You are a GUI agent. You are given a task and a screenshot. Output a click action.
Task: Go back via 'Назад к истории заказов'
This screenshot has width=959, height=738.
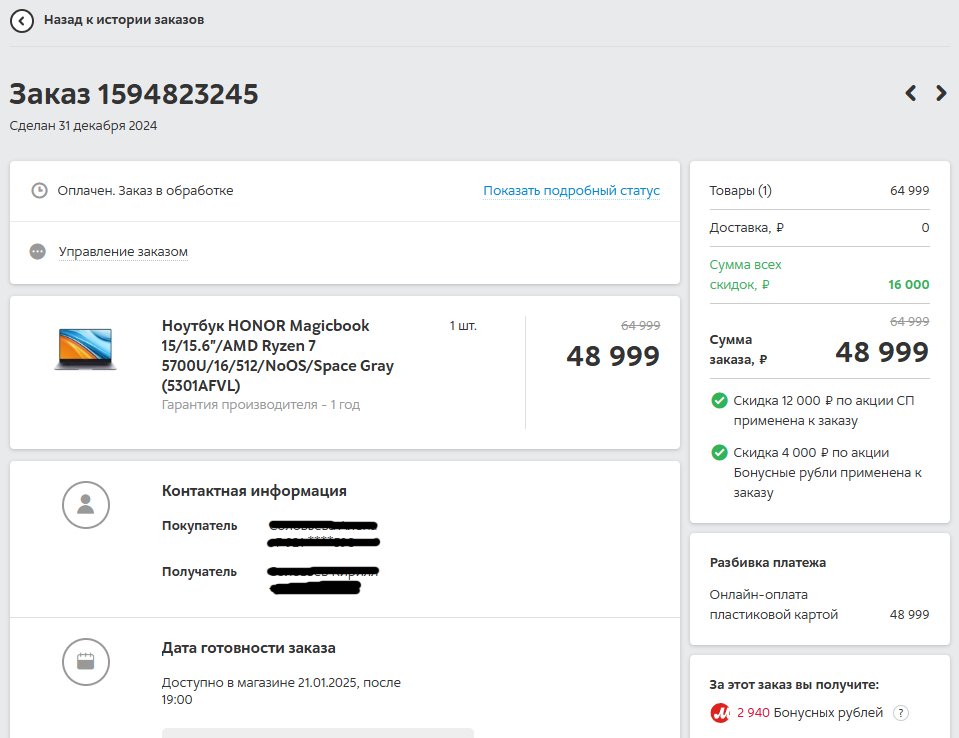point(124,20)
